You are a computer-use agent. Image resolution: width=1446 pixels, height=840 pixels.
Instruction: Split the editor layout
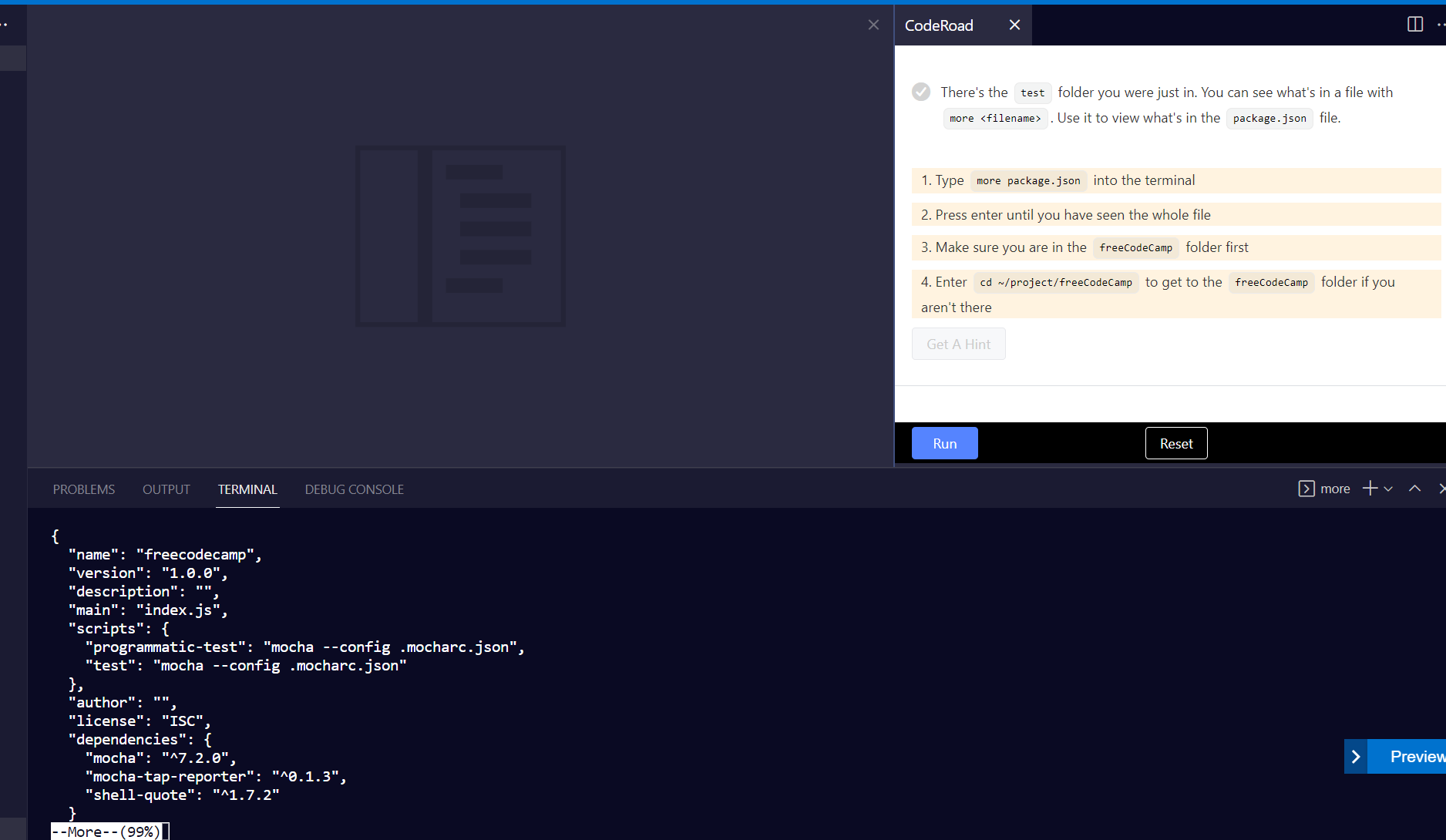(1415, 24)
